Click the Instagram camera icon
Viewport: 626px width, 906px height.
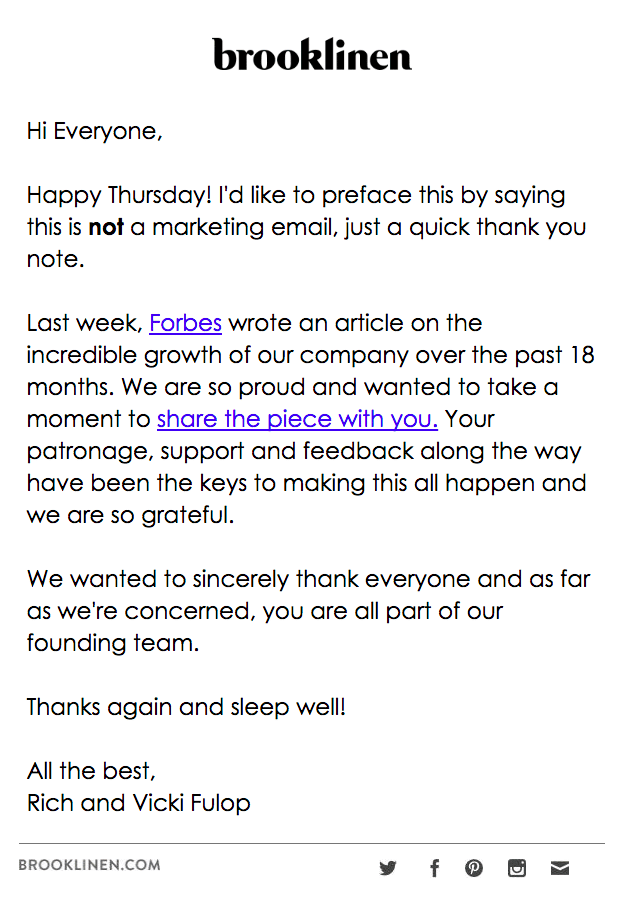[517, 868]
